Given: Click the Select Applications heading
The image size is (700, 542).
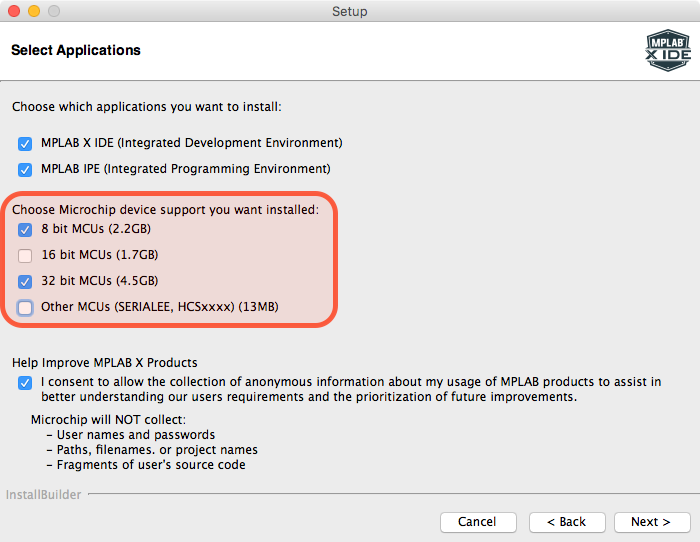Looking at the screenshot, I should (x=76, y=50).
